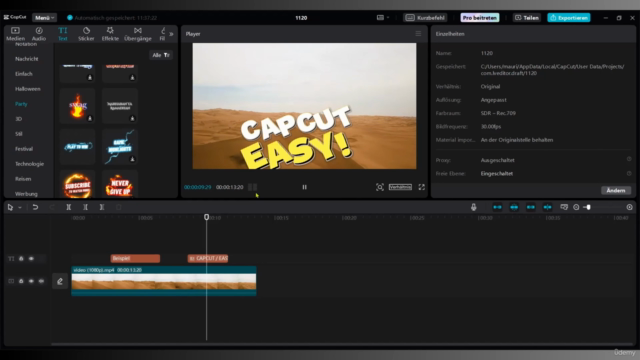Mute the video track audio
The width and height of the screenshot is (640, 360).
(41, 281)
